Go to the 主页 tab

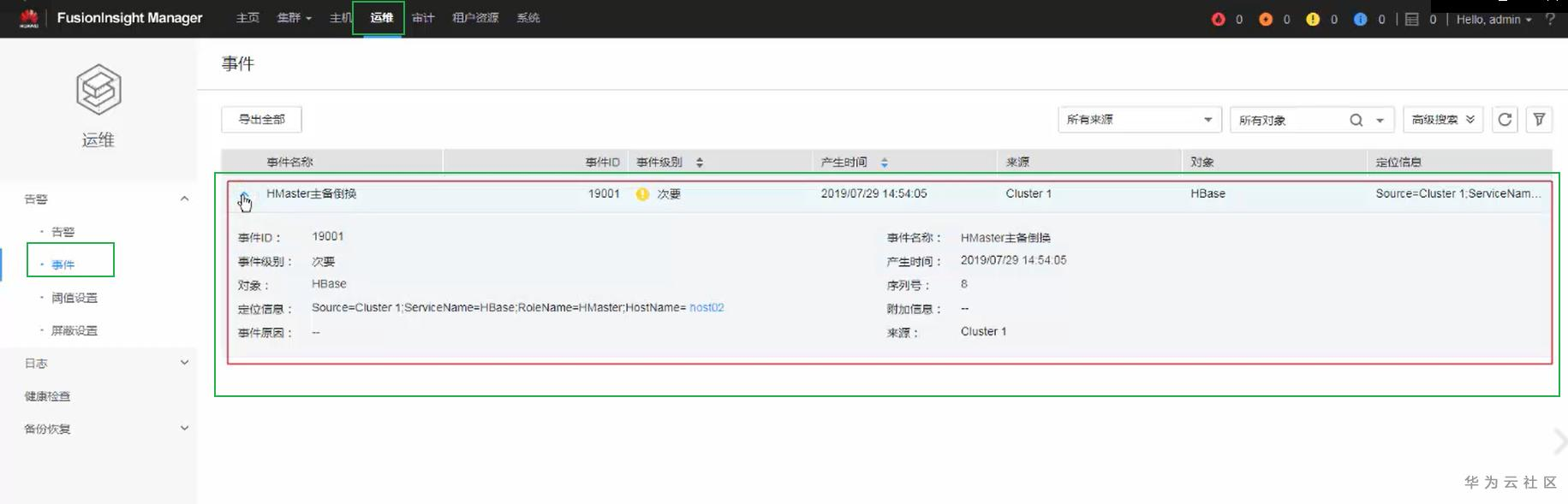[x=247, y=18]
